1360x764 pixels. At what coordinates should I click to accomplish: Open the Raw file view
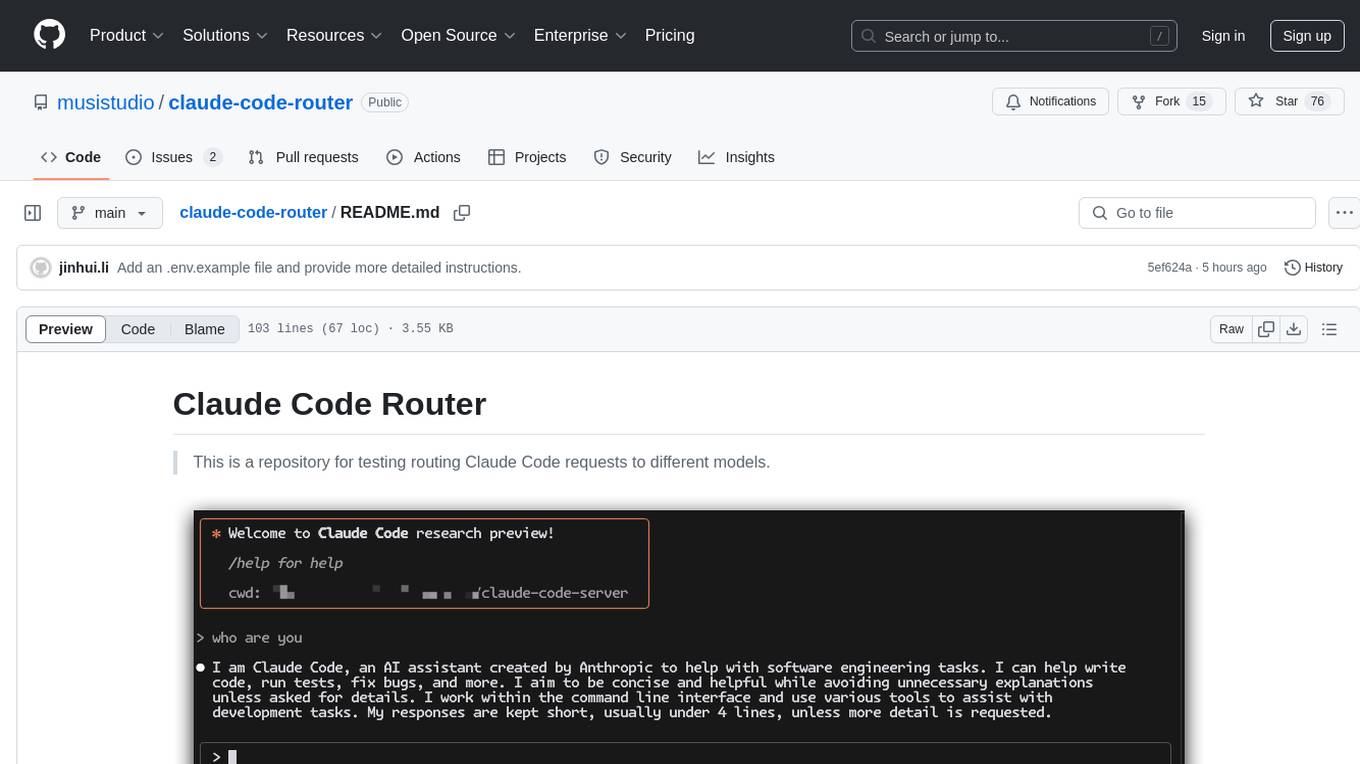click(x=1231, y=329)
